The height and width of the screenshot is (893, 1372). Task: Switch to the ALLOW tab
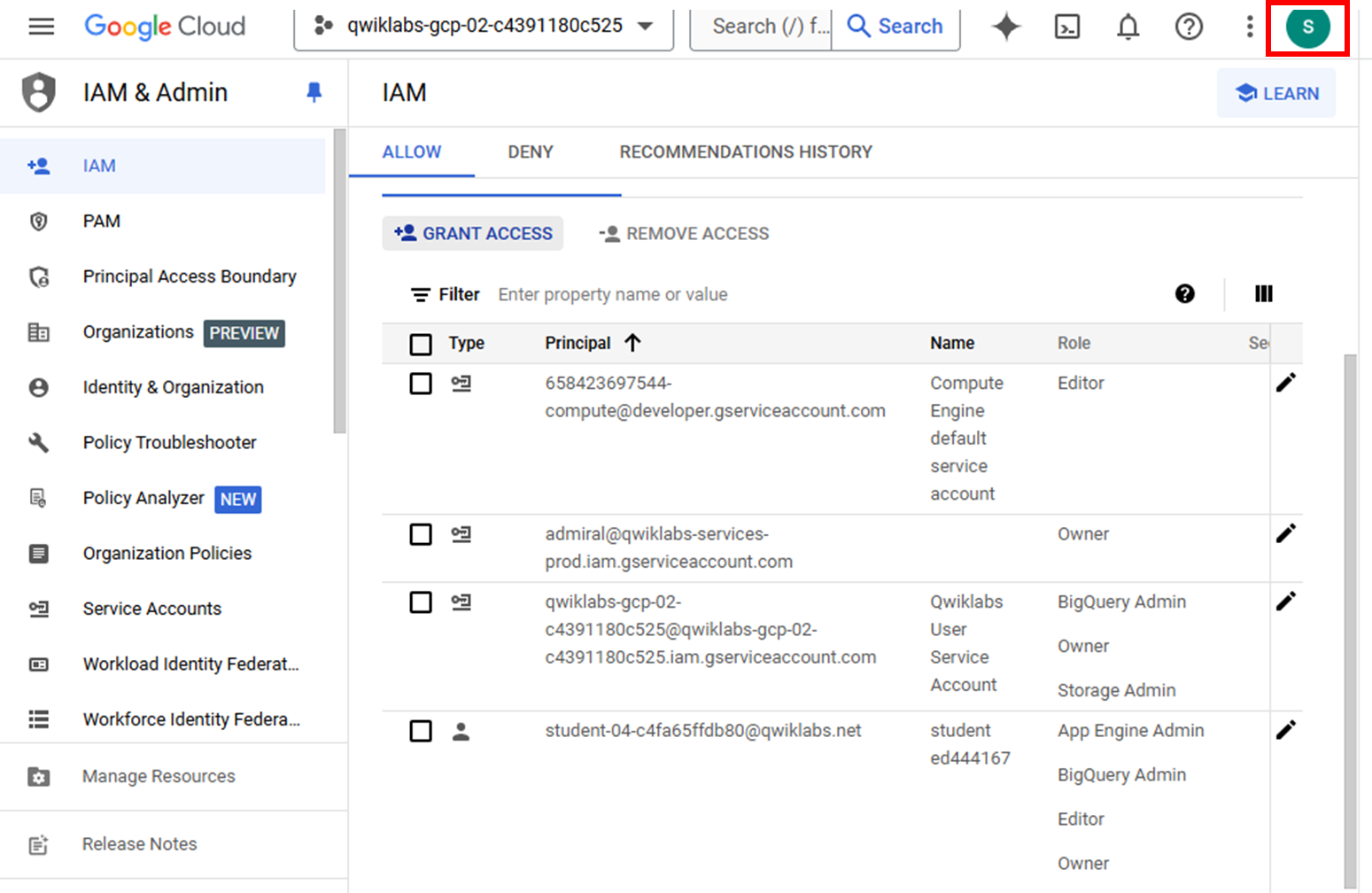coord(412,152)
